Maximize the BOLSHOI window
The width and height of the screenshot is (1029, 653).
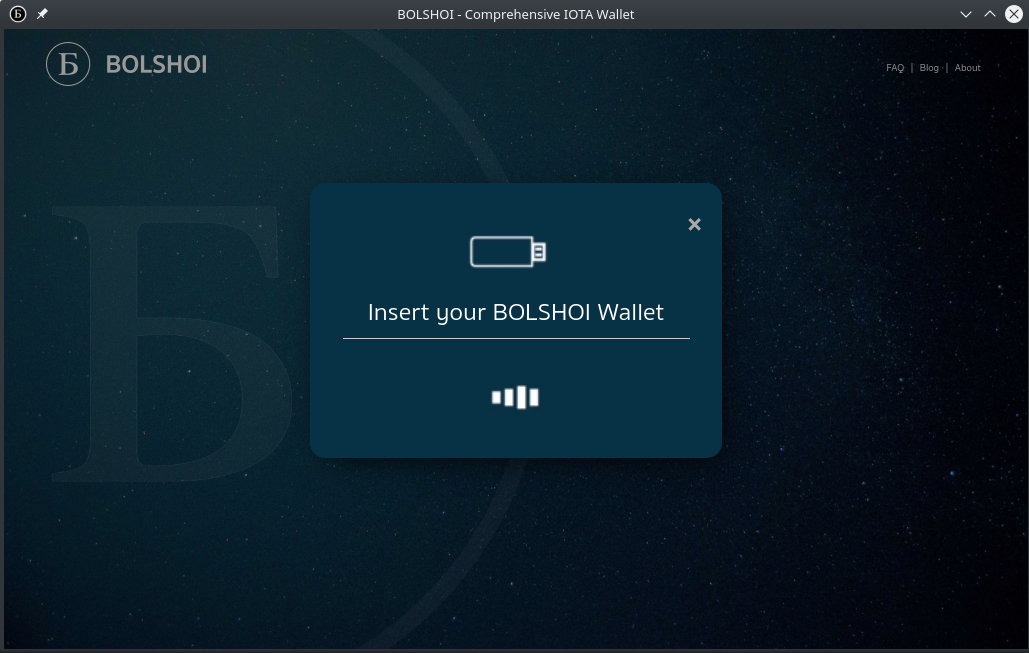coord(990,14)
